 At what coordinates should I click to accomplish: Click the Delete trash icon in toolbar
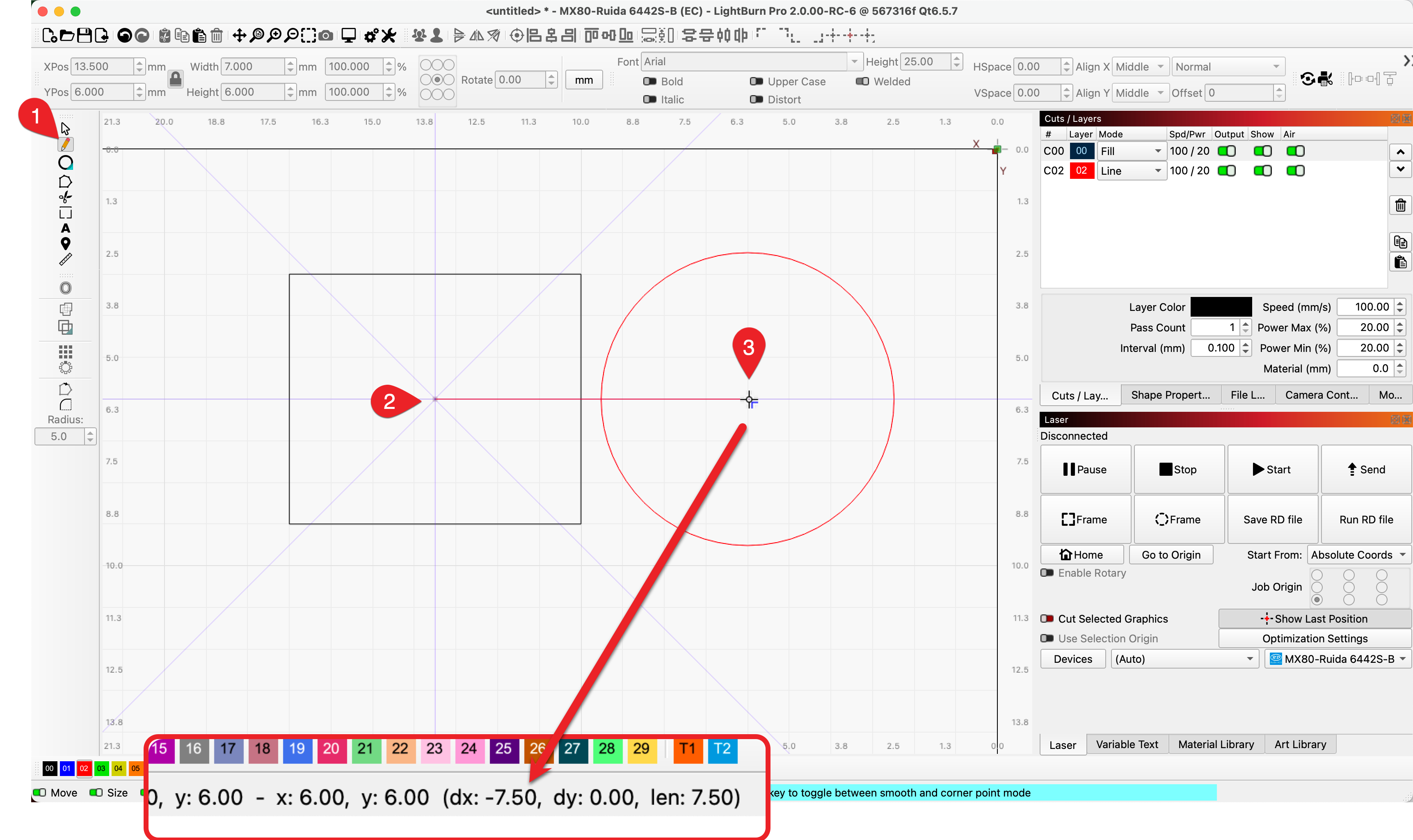pyautogui.click(x=216, y=36)
